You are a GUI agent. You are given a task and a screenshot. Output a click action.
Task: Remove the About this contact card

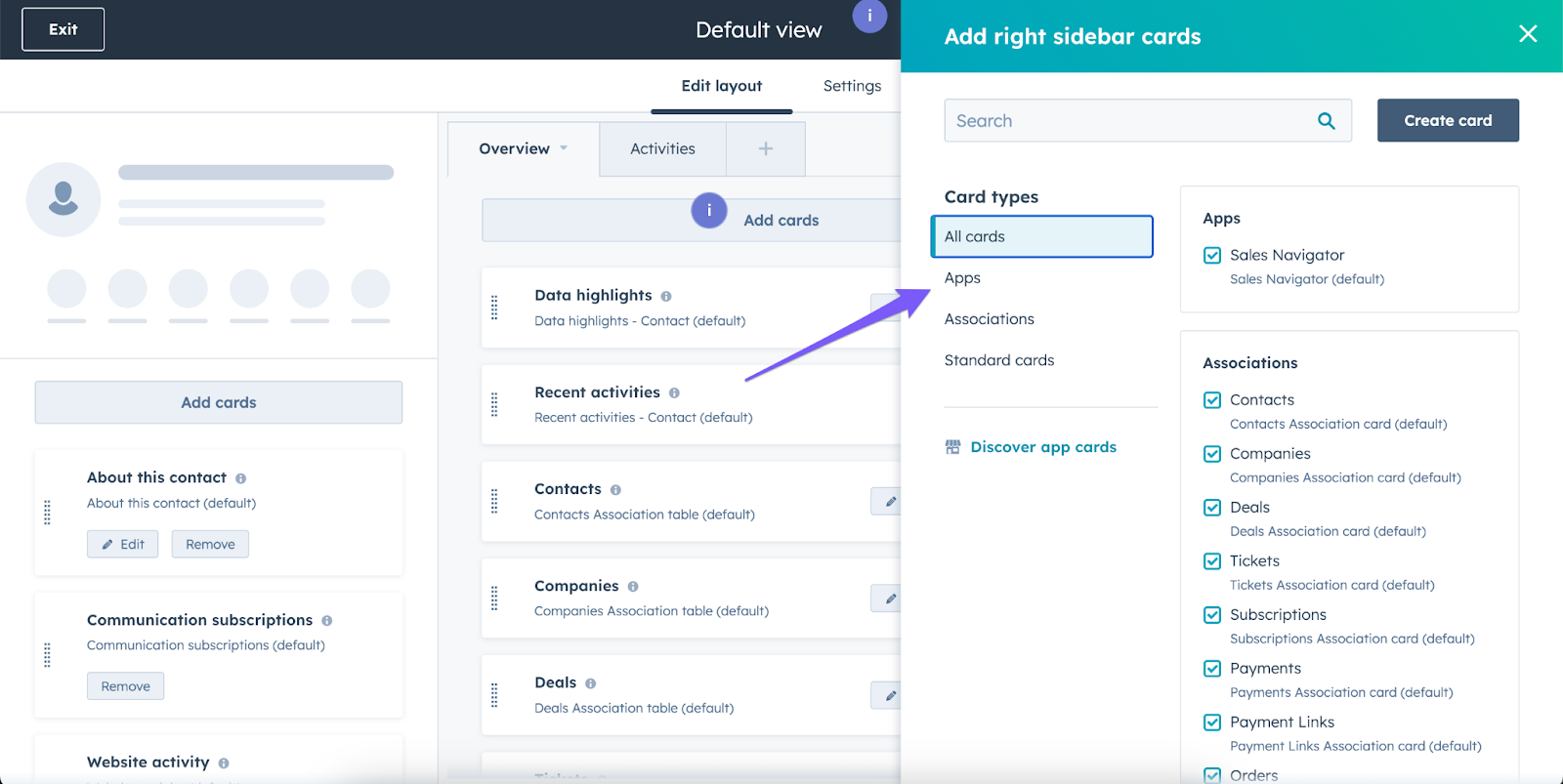[210, 544]
